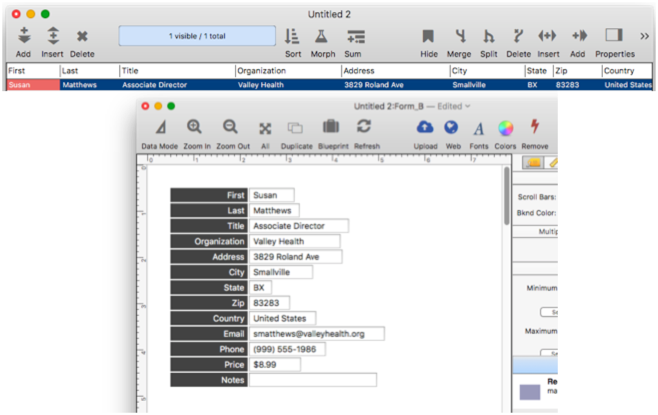Click the All objects icon

tap(265, 128)
